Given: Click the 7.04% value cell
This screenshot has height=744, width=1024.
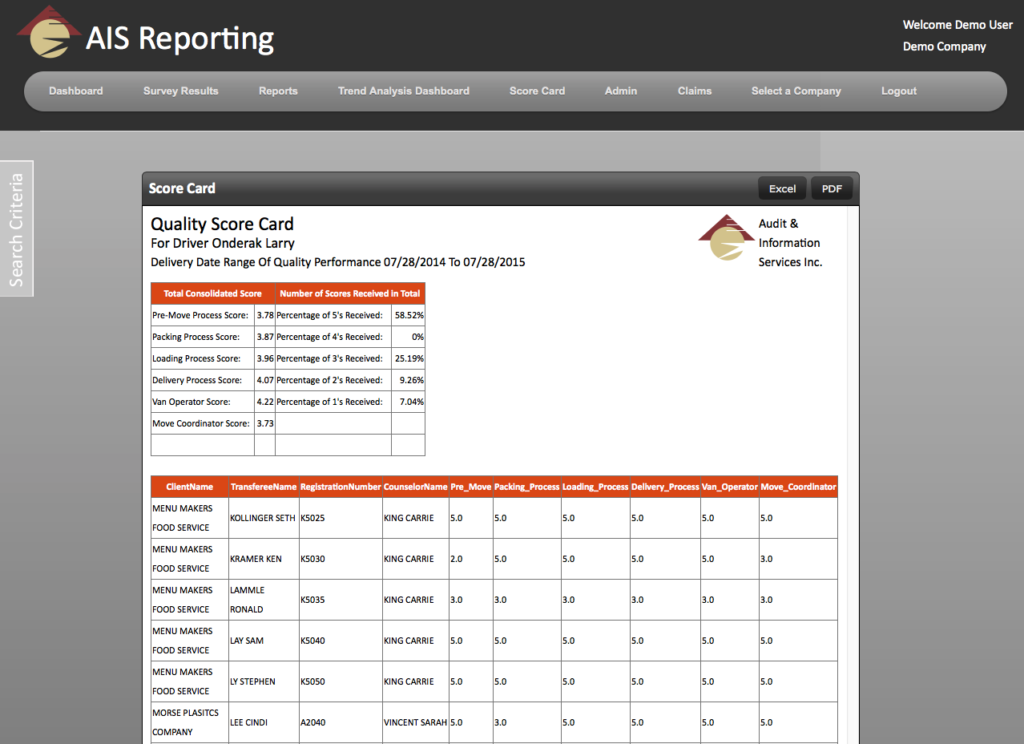Looking at the screenshot, I should (409, 402).
